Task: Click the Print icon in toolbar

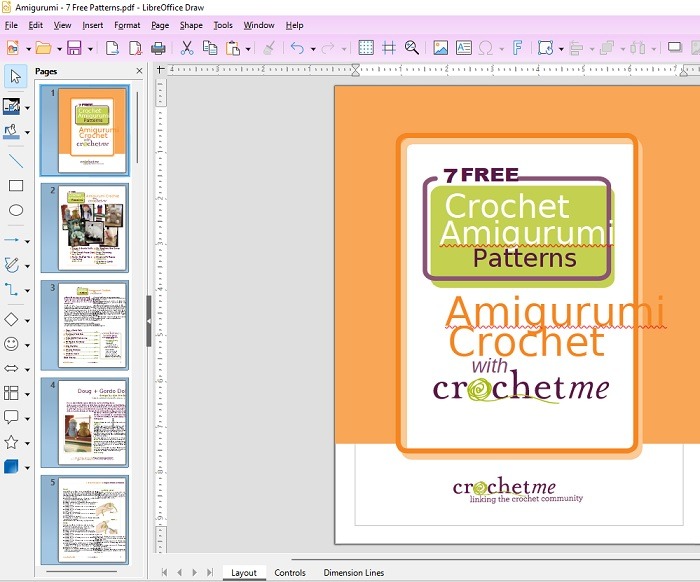Action: pyautogui.click(x=158, y=47)
